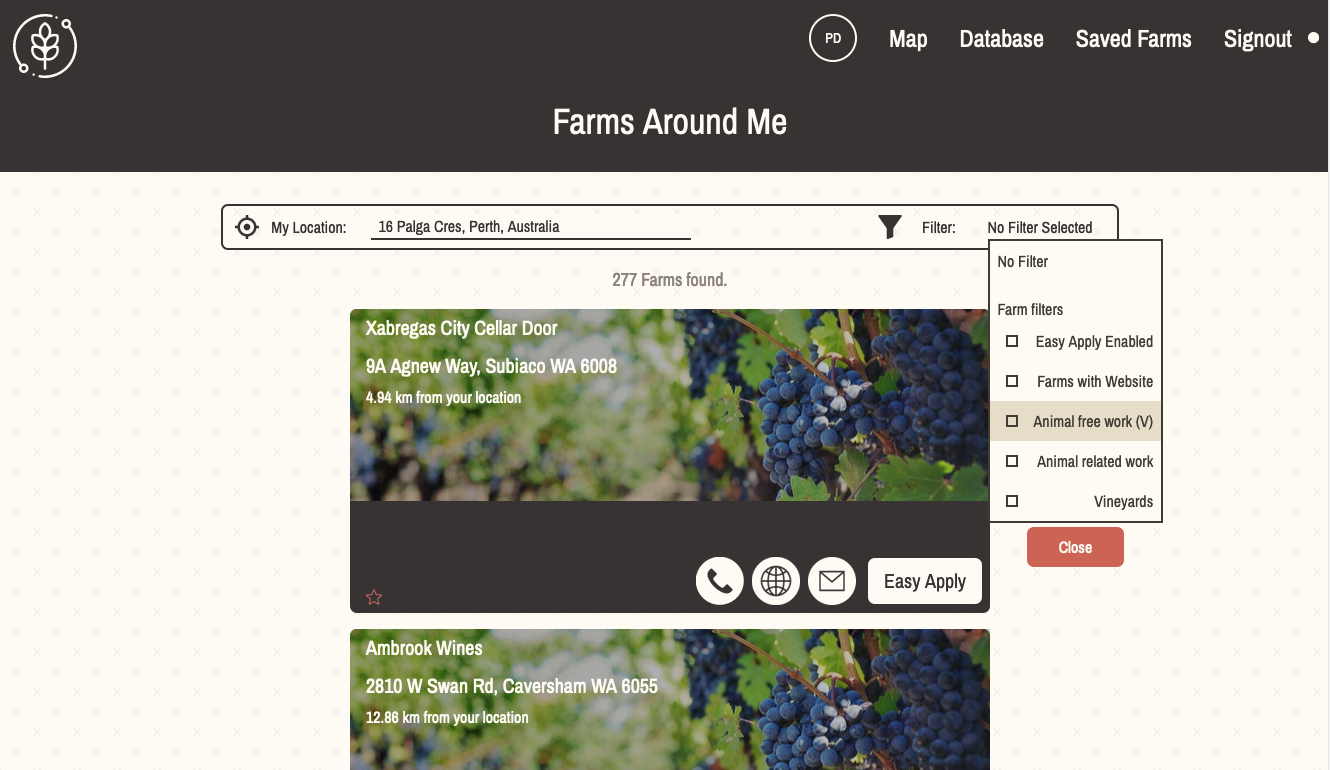Click the funnel filter icon
Image resolution: width=1330 pixels, height=770 pixels.
(890, 227)
